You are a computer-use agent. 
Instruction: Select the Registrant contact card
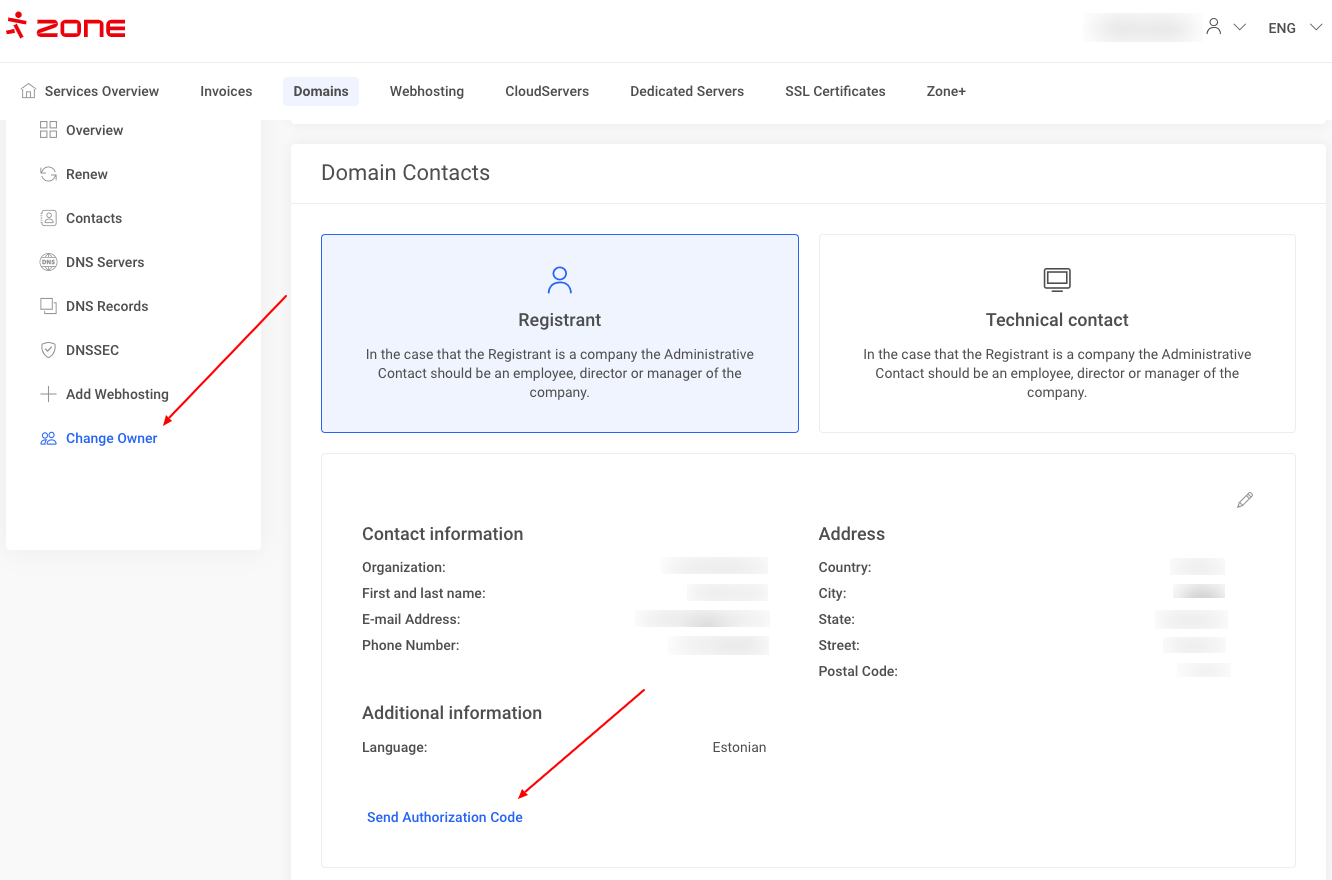pos(559,333)
